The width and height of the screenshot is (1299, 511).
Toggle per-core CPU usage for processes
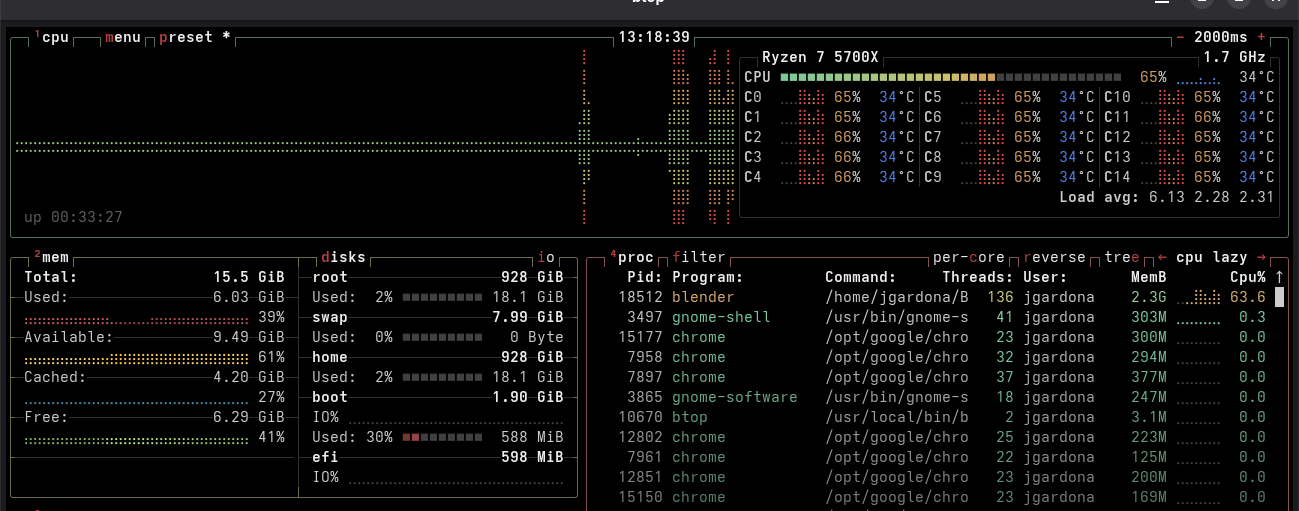click(968, 257)
